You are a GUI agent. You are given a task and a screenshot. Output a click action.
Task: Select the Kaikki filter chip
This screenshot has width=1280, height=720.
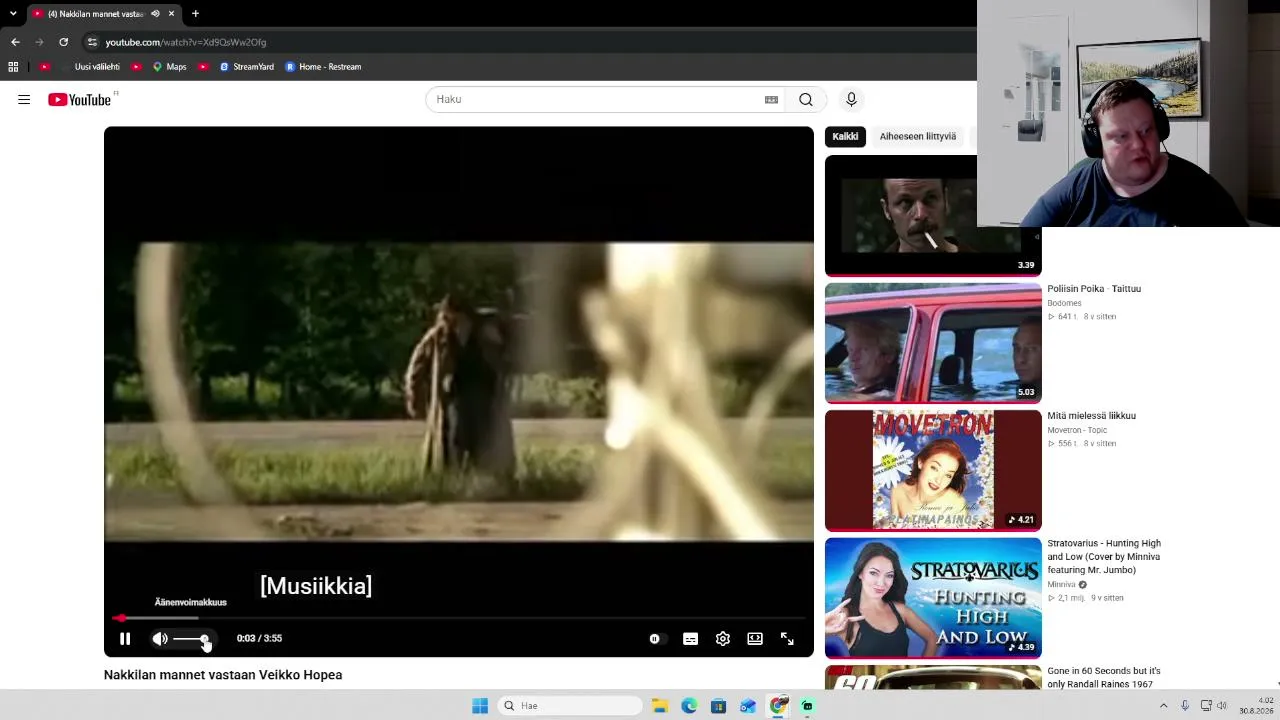(x=845, y=136)
